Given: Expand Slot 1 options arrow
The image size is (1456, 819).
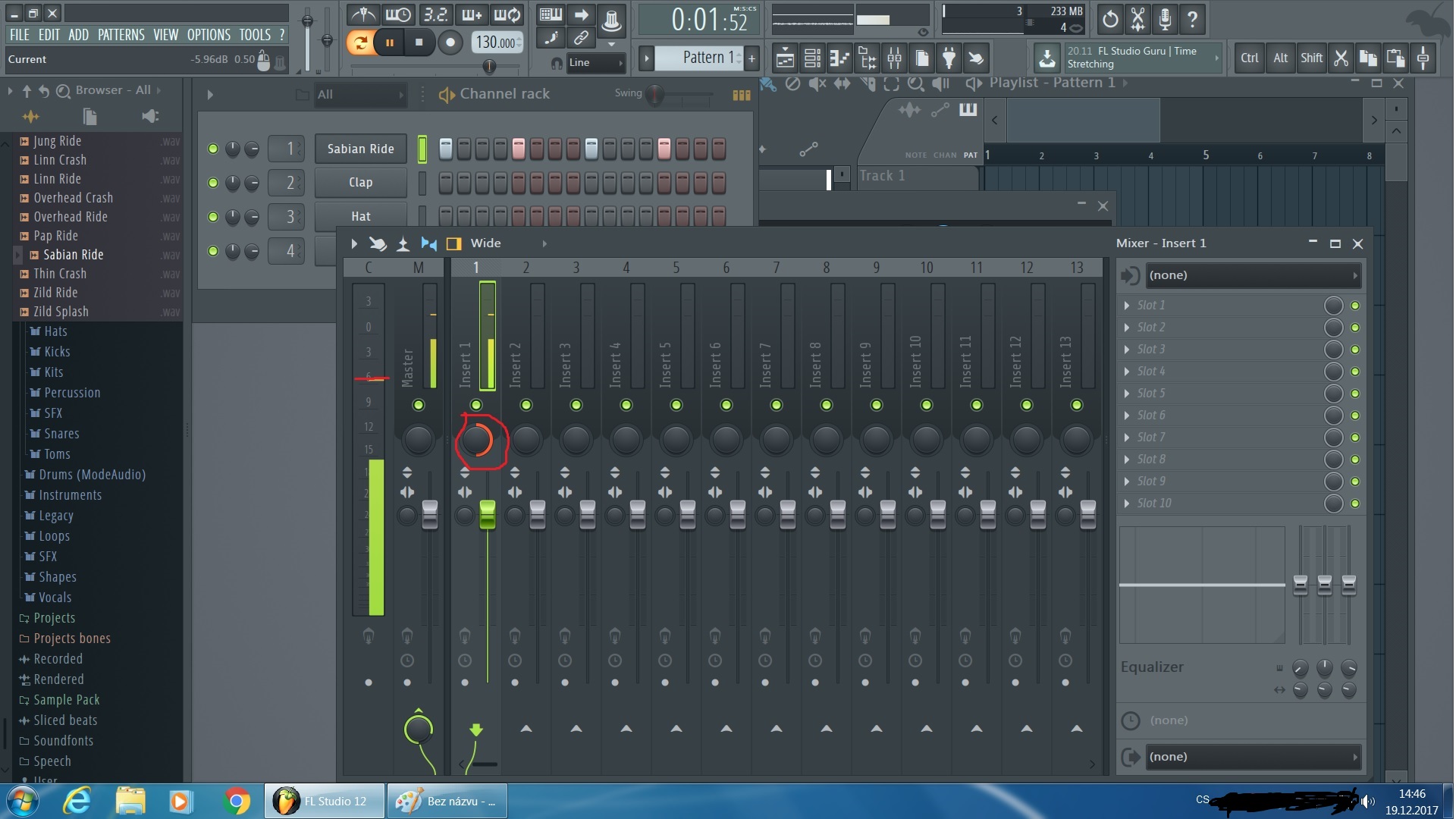Looking at the screenshot, I should tap(1127, 306).
